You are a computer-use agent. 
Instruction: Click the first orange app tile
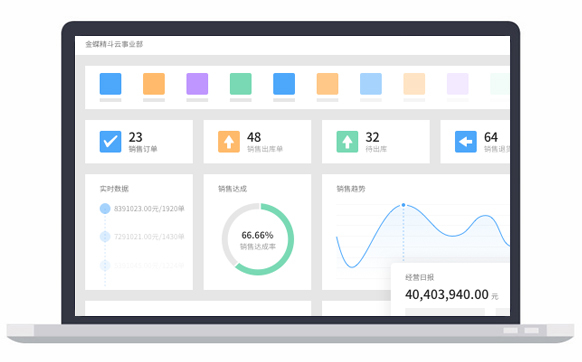(154, 84)
